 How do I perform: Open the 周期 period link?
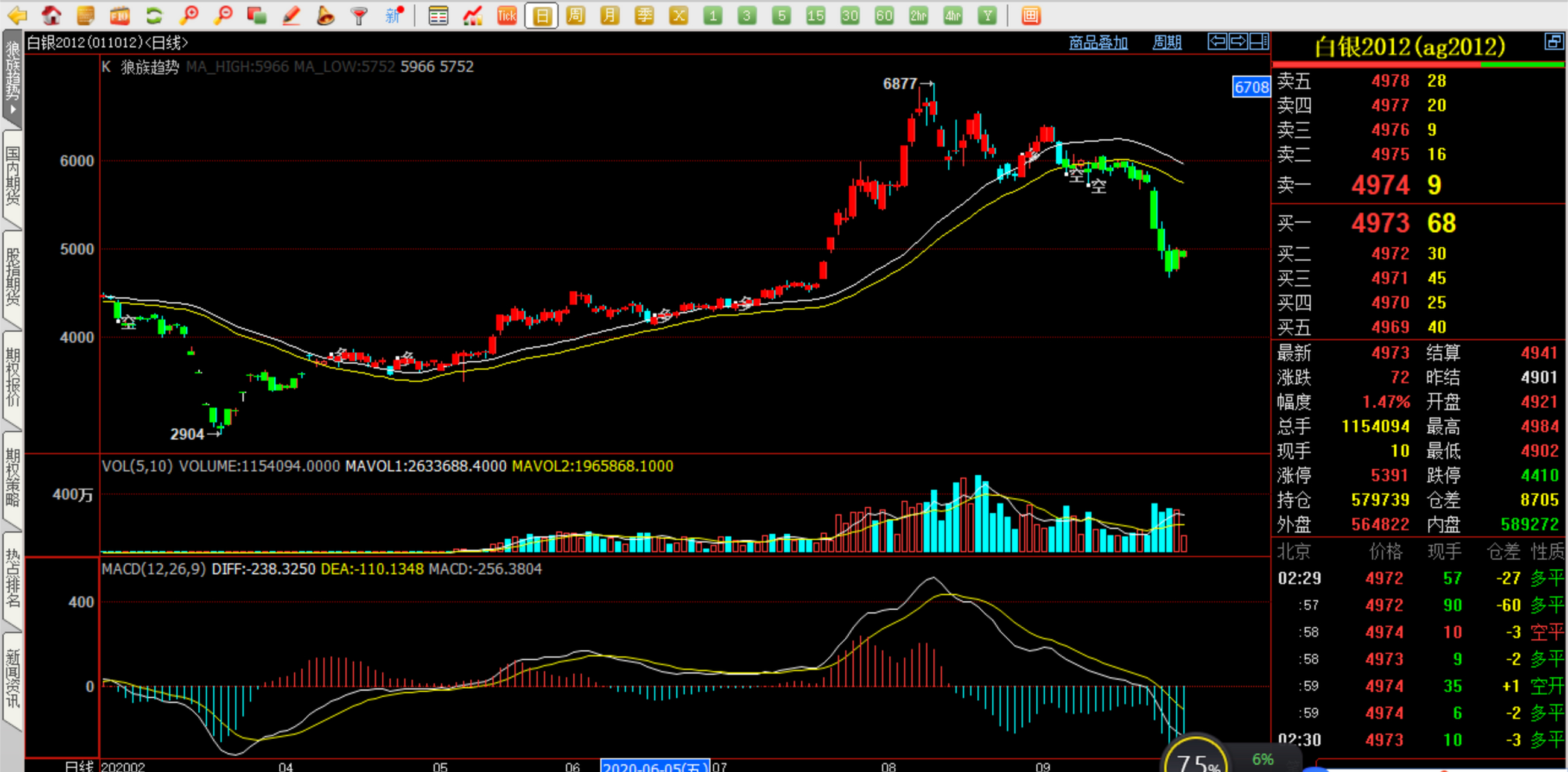coord(1167,42)
